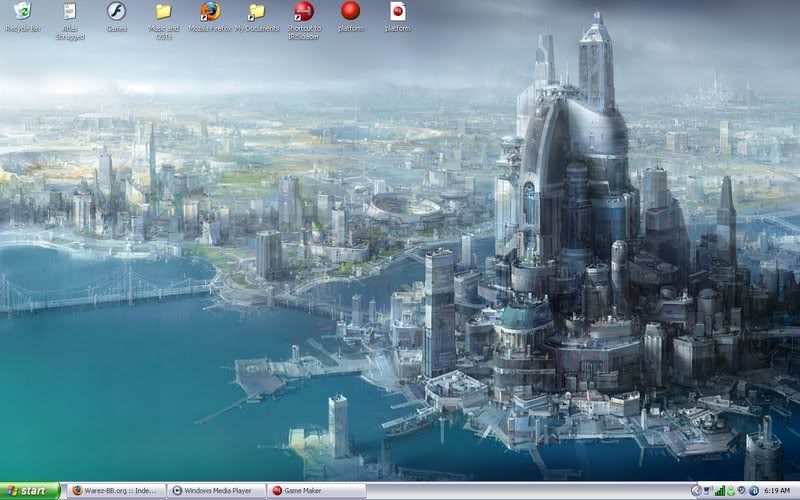Viewport: 800px width, 500px height.
Task: Select the Shortcut to IRISloader icon
Action: pos(304,12)
